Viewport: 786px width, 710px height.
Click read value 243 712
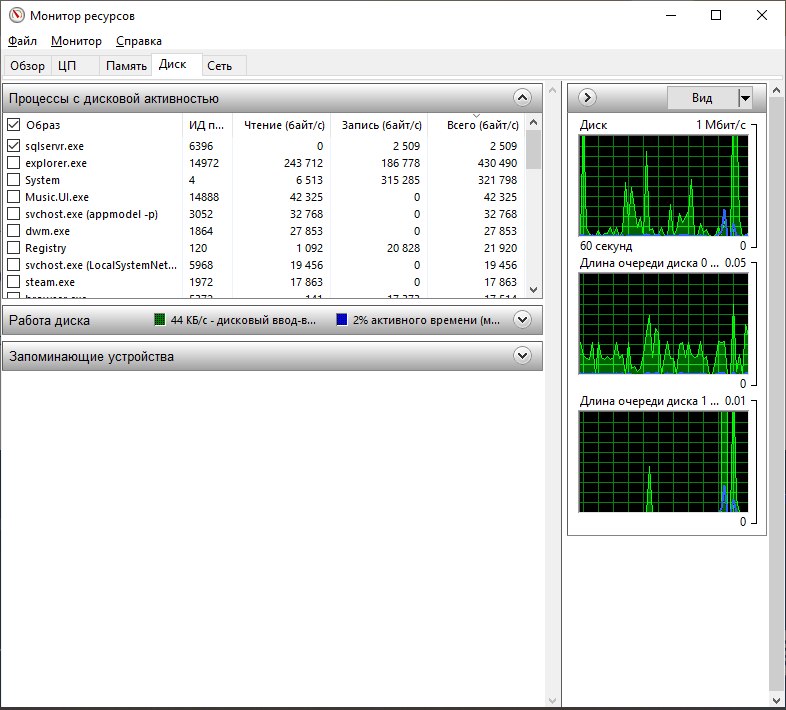point(303,163)
